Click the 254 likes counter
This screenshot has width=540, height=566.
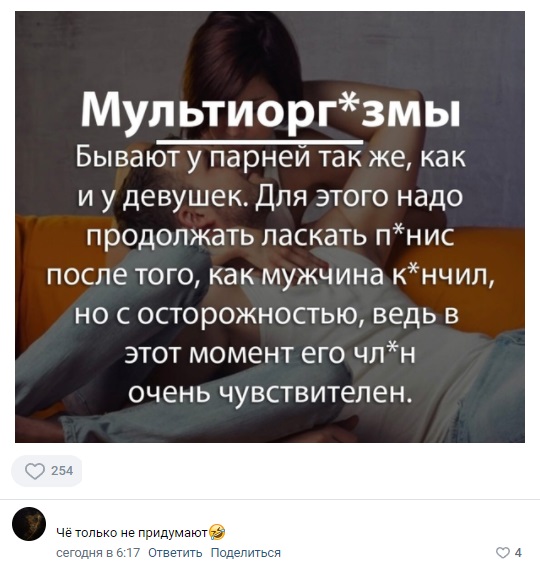pos(62,471)
